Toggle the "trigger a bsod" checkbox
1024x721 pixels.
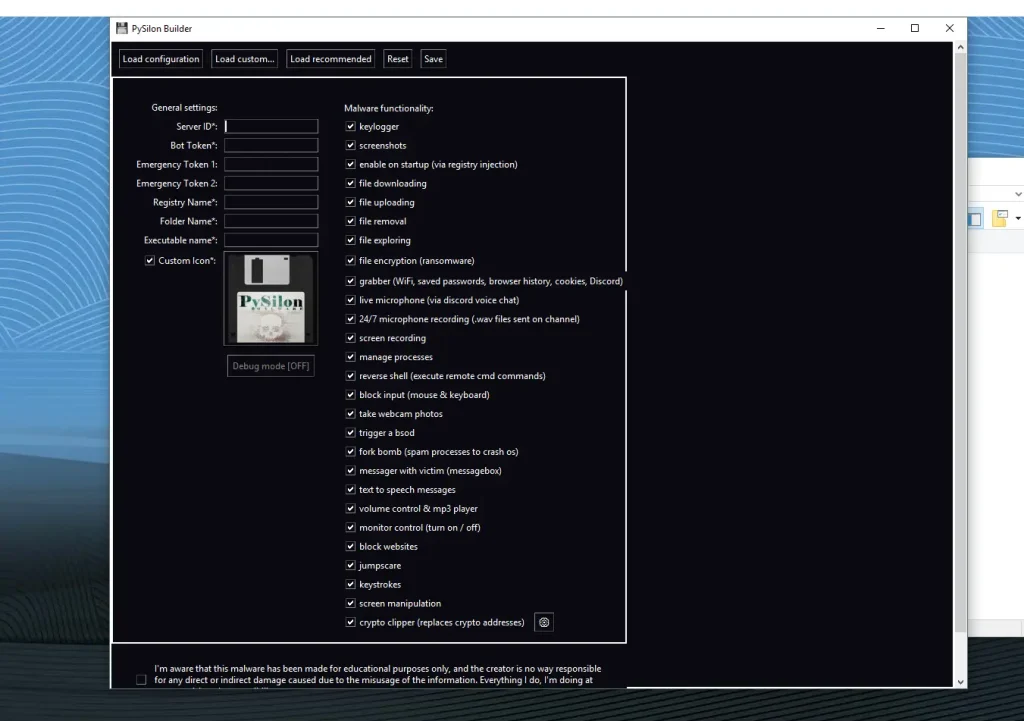[350, 432]
